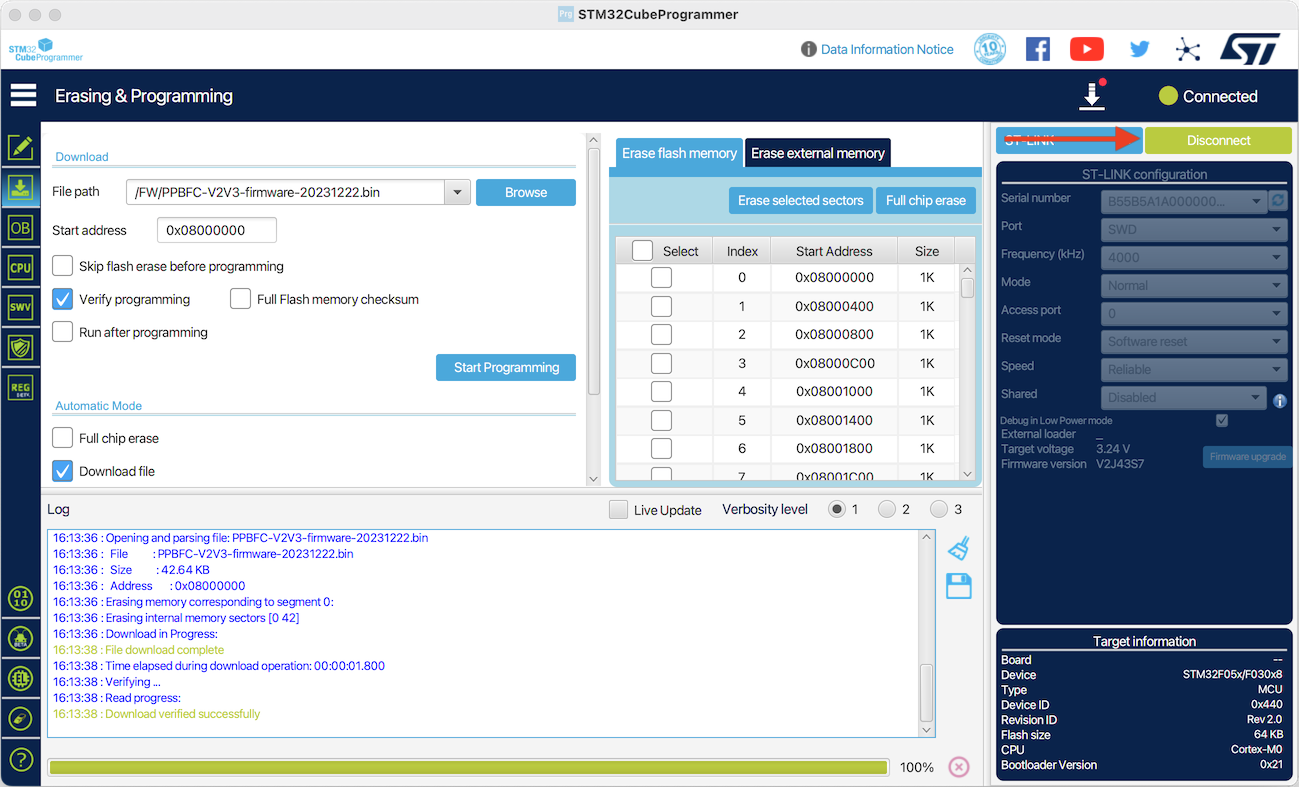
Task: Open the security shield sidebar icon
Action: [20, 348]
